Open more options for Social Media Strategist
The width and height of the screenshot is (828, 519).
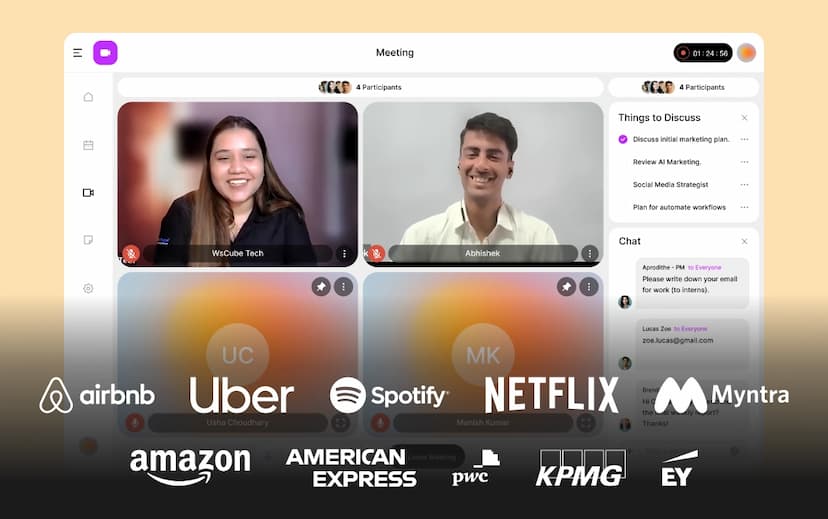(744, 185)
